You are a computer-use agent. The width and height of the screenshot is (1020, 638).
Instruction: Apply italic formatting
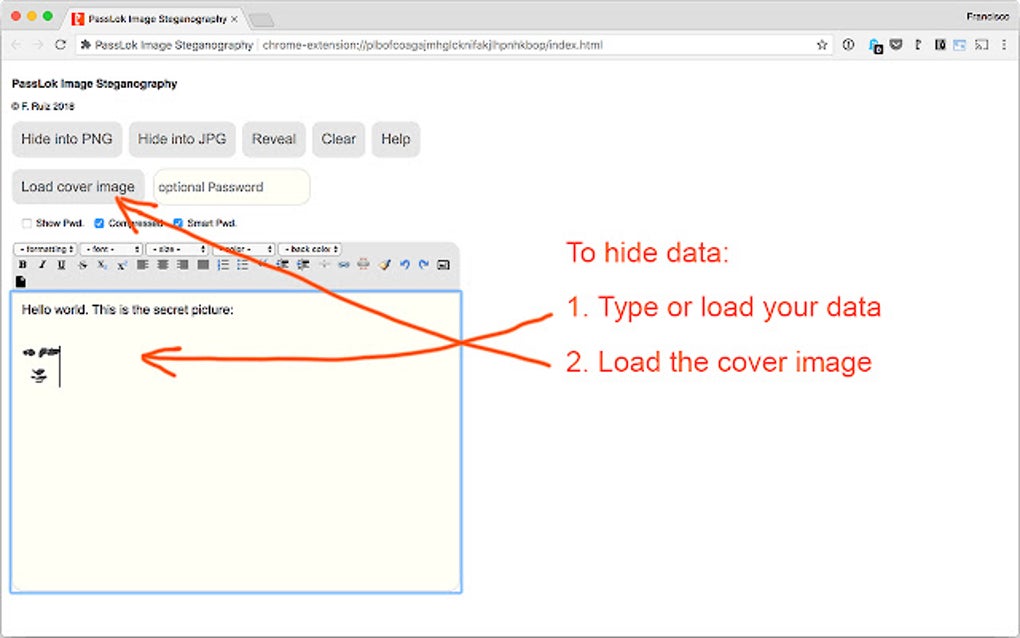pos(42,264)
